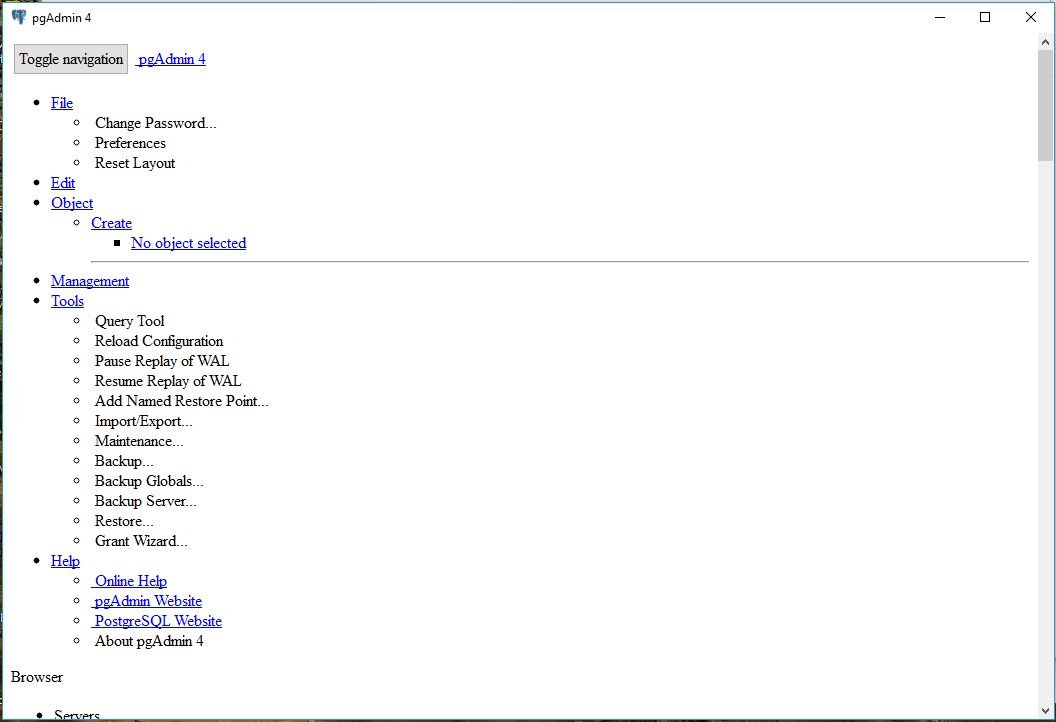Select Change Password... under File
The width and height of the screenshot is (1056, 722).
tap(155, 123)
